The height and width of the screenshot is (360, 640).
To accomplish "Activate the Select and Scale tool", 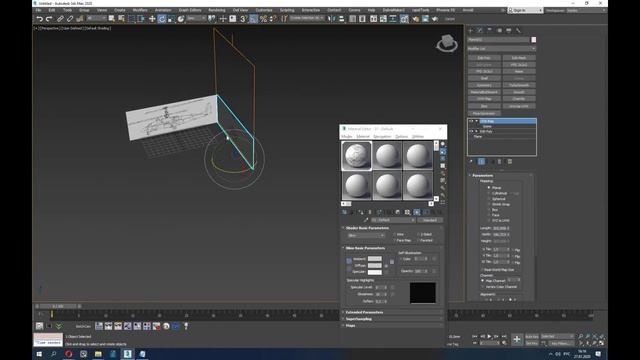I will (x=171, y=19).
